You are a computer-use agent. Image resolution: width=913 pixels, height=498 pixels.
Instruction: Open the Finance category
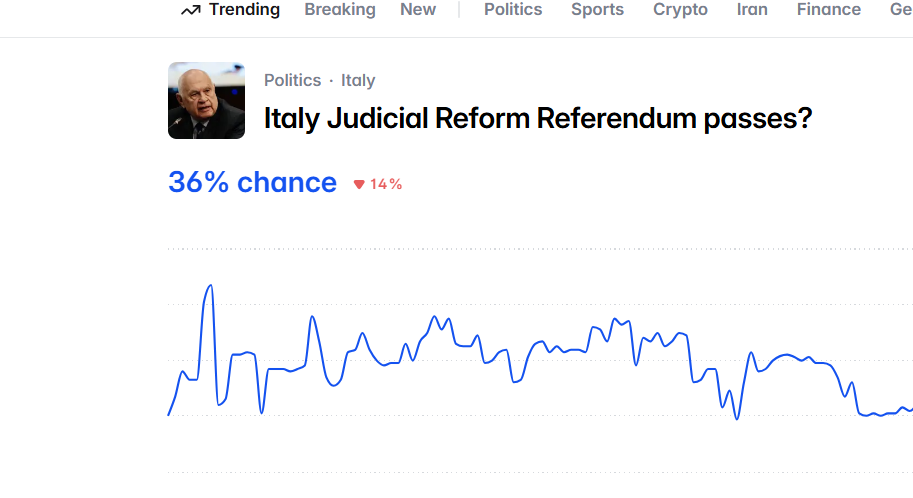829,10
